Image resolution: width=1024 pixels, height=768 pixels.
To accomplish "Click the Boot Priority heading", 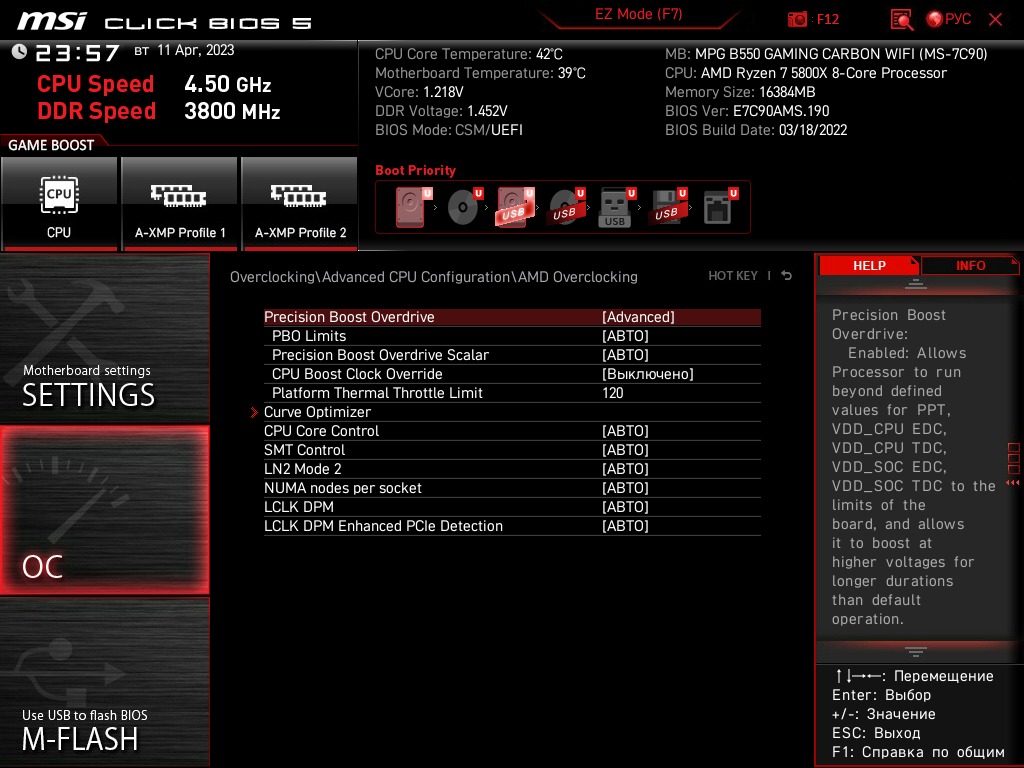I will tap(415, 170).
